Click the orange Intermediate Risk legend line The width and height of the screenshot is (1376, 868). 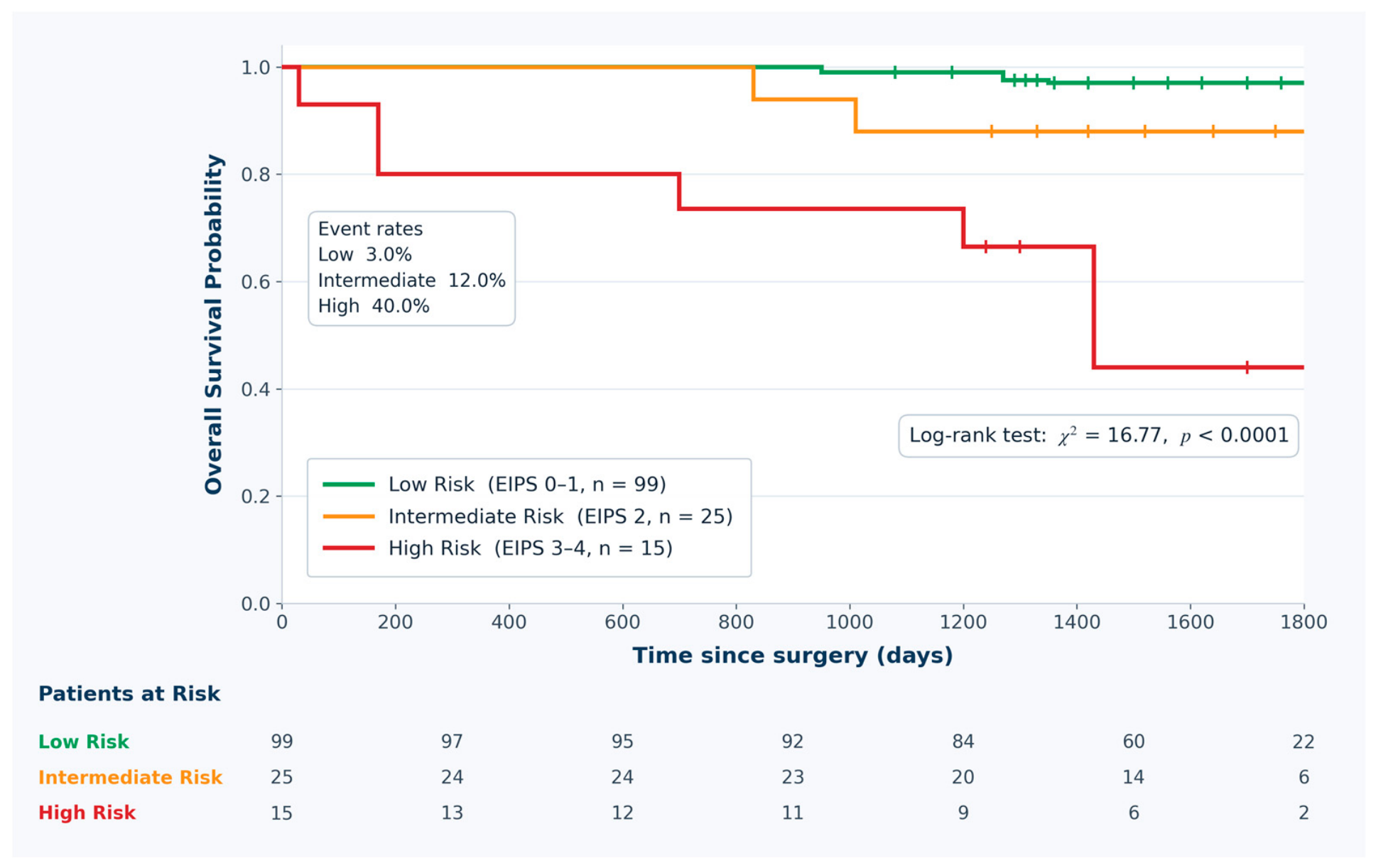pos(348,516)
